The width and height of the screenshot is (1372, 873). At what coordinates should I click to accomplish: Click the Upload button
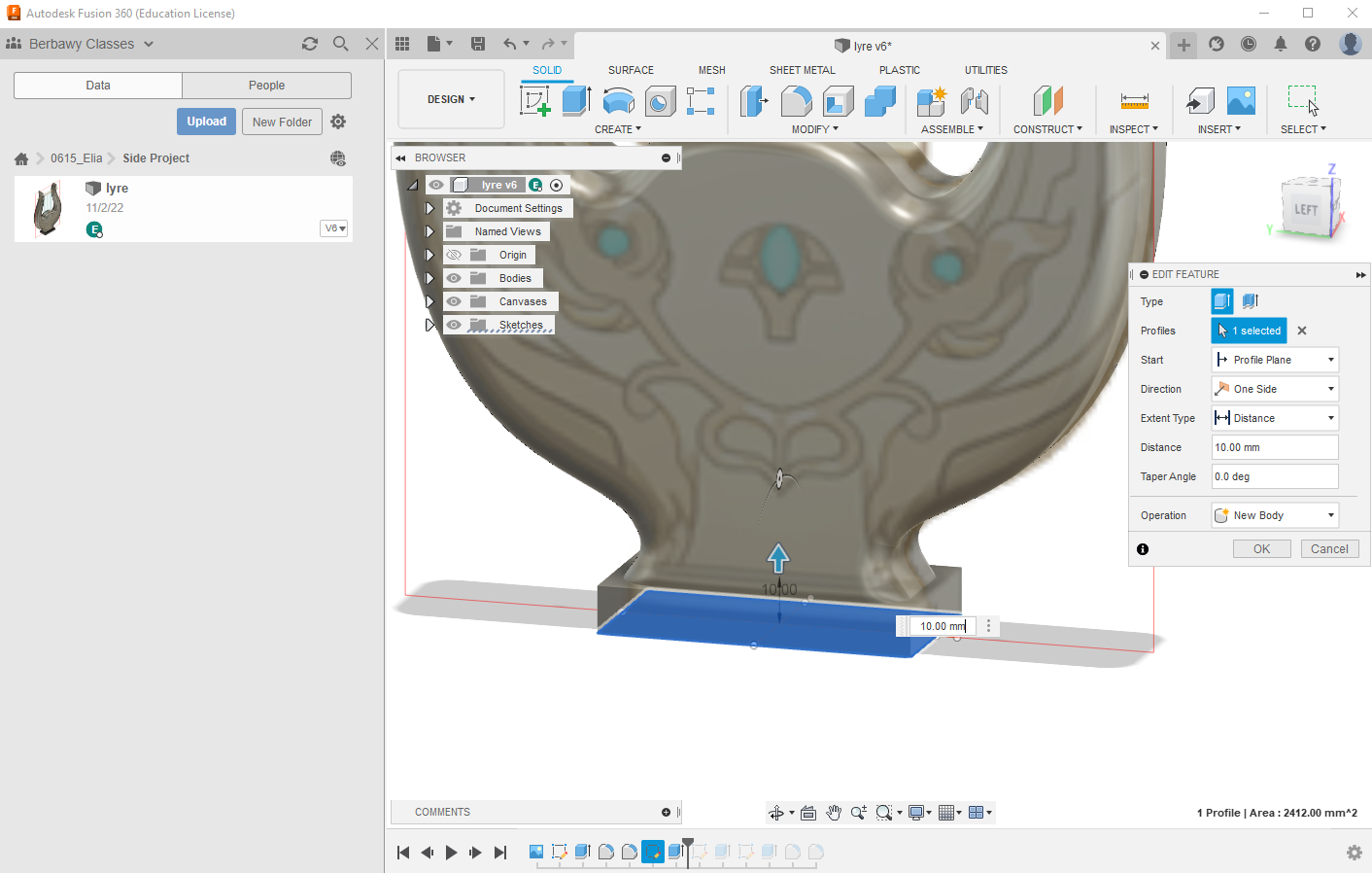[207, 122]
